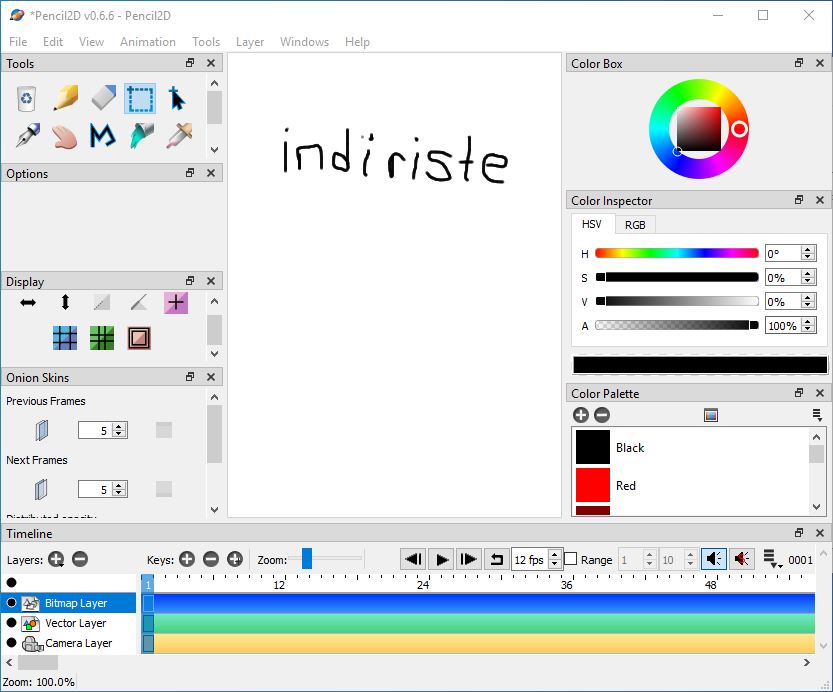Add a new layer
The width and height of the screenshot is (833, 692).
56,559
